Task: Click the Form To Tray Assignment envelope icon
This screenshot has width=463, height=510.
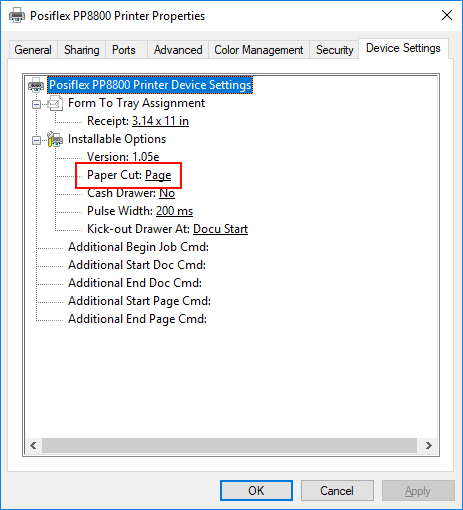Action: [x=55, y=103]
